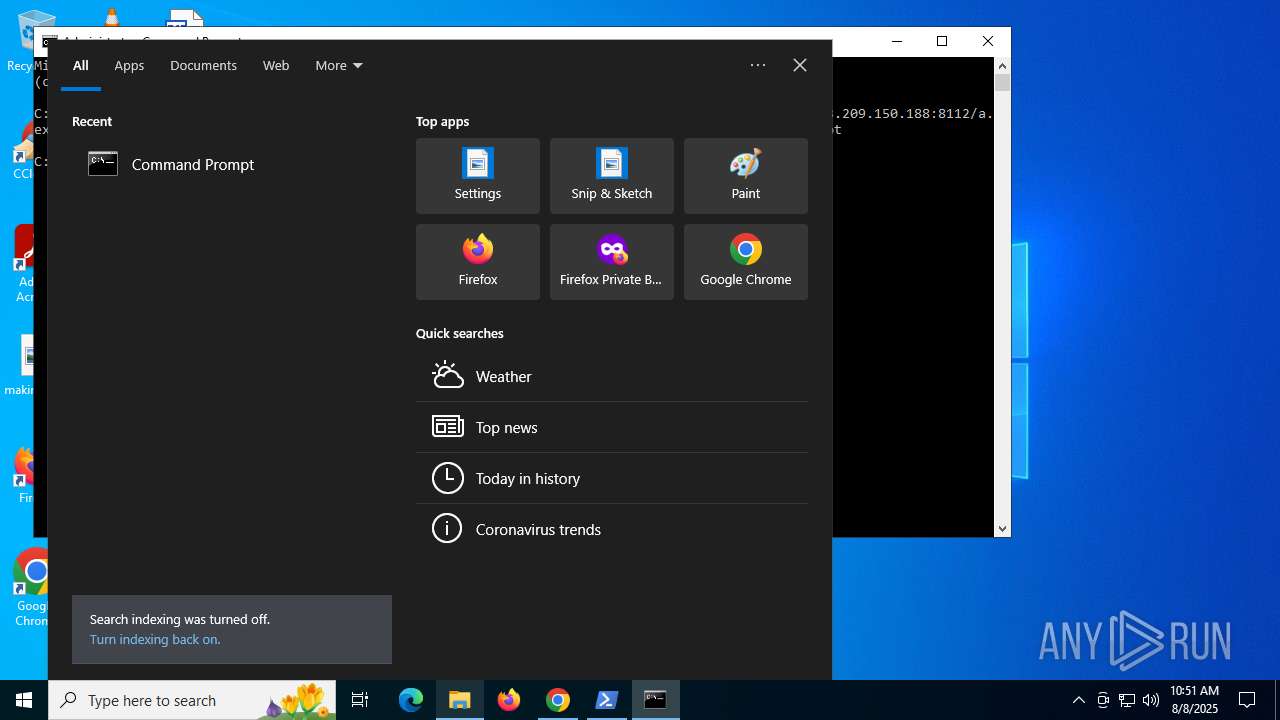Search Weather quick search
Image resolution: width=1280 pixels, height=720 pixels.
pyautogui.click(x=612, y=376)
